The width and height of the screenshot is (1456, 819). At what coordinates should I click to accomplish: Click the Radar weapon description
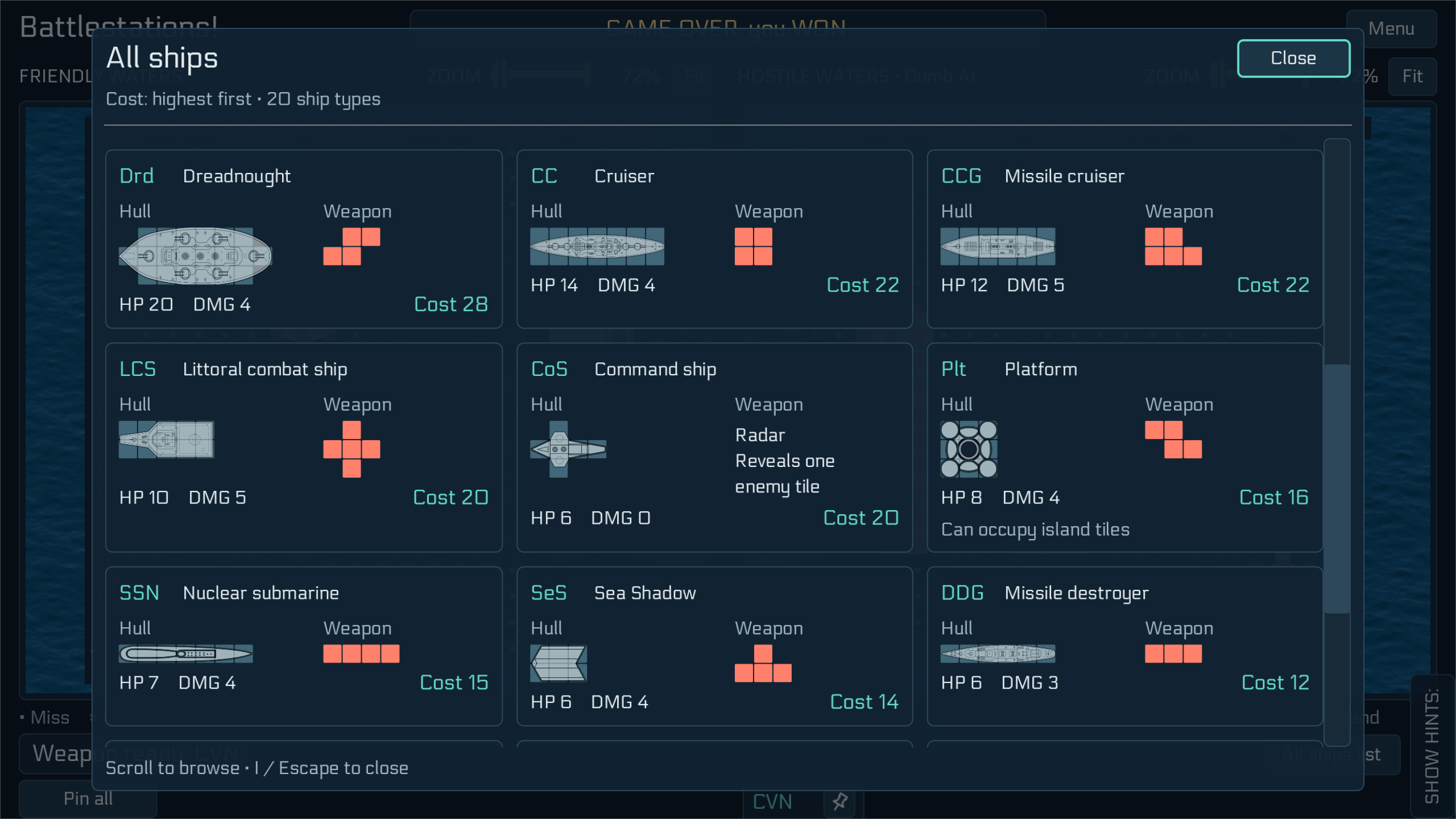785,461
